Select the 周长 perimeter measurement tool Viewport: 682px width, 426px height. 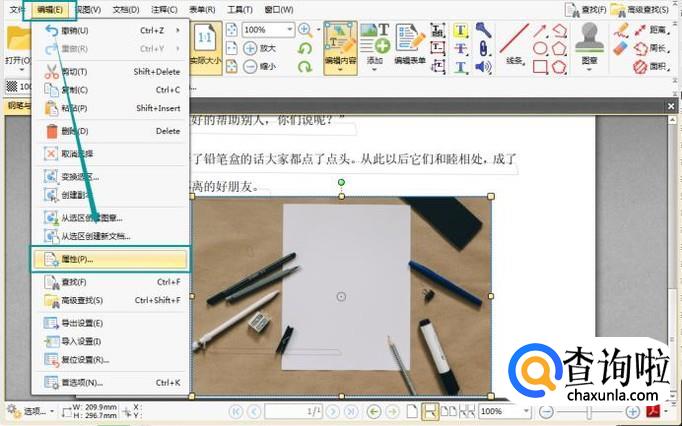tap(651, 48)
